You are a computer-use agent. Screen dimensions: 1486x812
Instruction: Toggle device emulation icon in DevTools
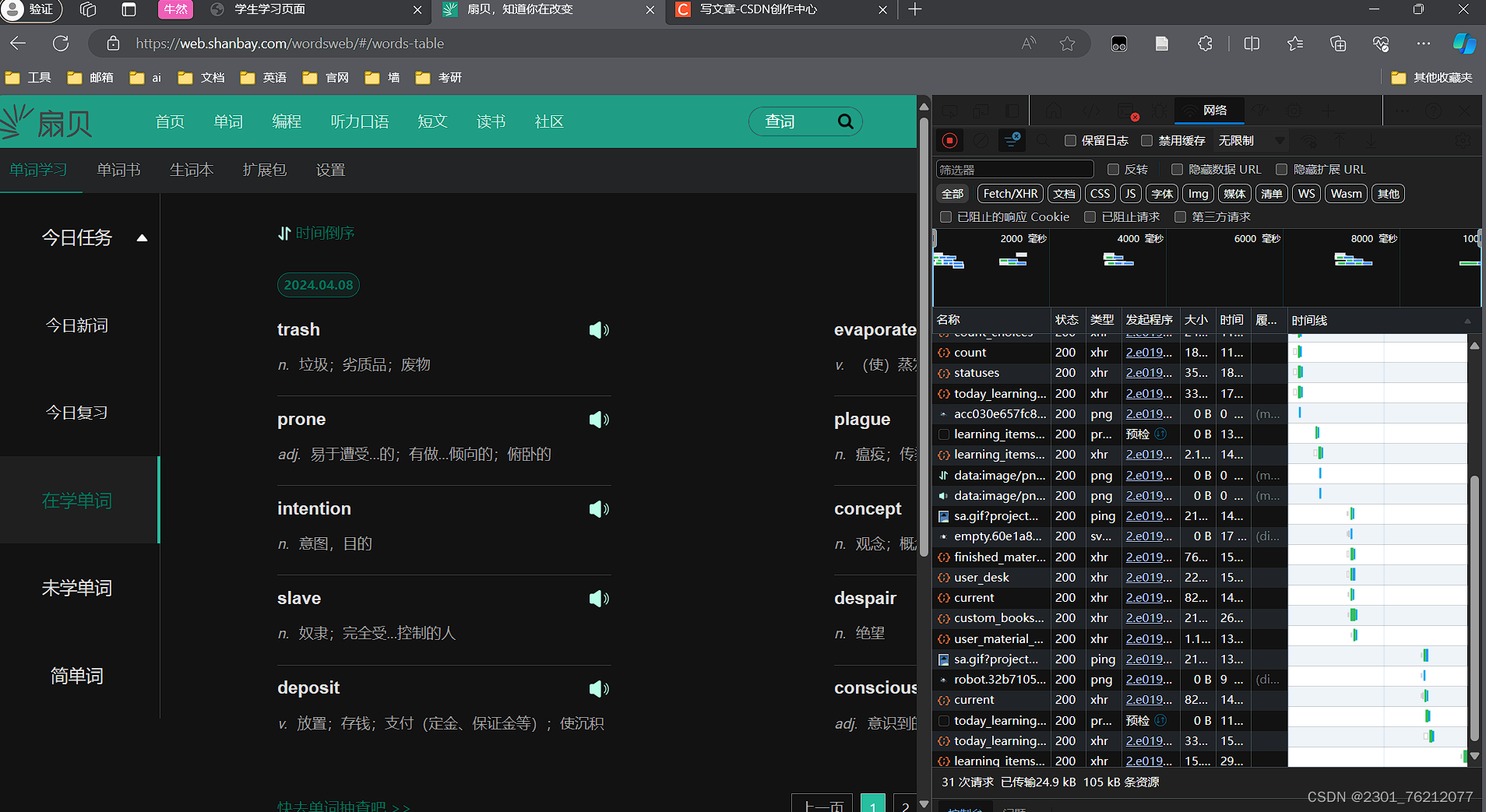981,111
